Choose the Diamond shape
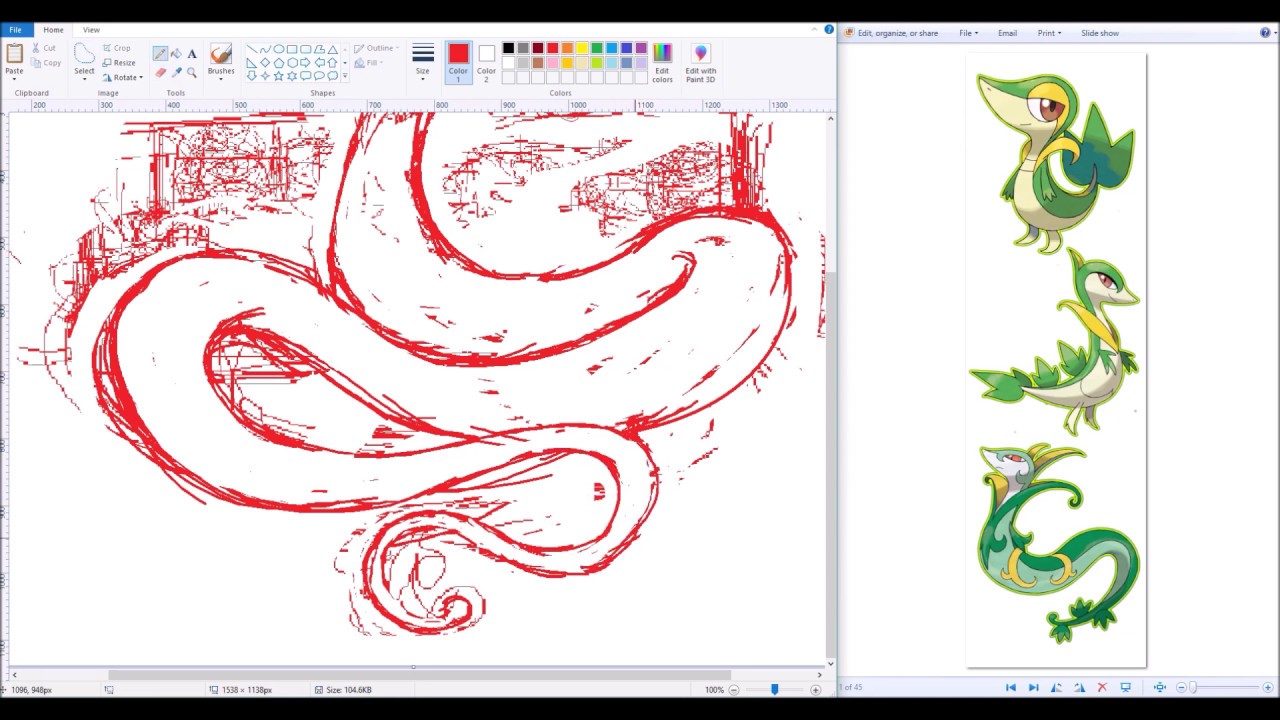 click(x=264, y=62)
